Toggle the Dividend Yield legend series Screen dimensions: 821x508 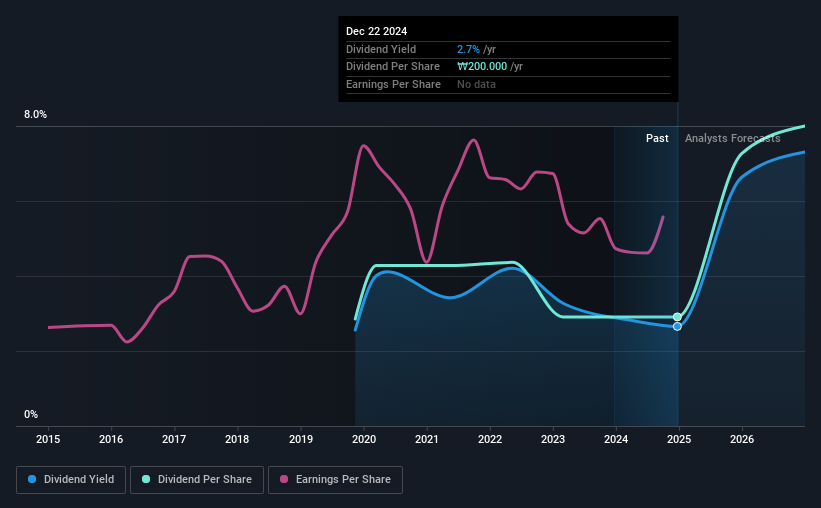71,480
